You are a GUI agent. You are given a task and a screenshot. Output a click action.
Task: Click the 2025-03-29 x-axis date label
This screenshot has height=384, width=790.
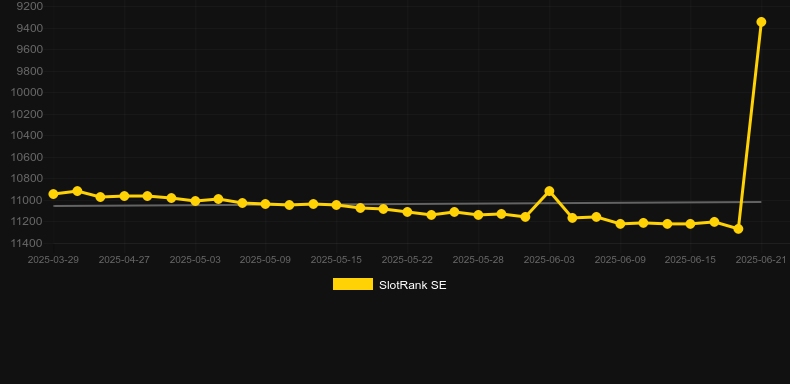pos(53,260)
